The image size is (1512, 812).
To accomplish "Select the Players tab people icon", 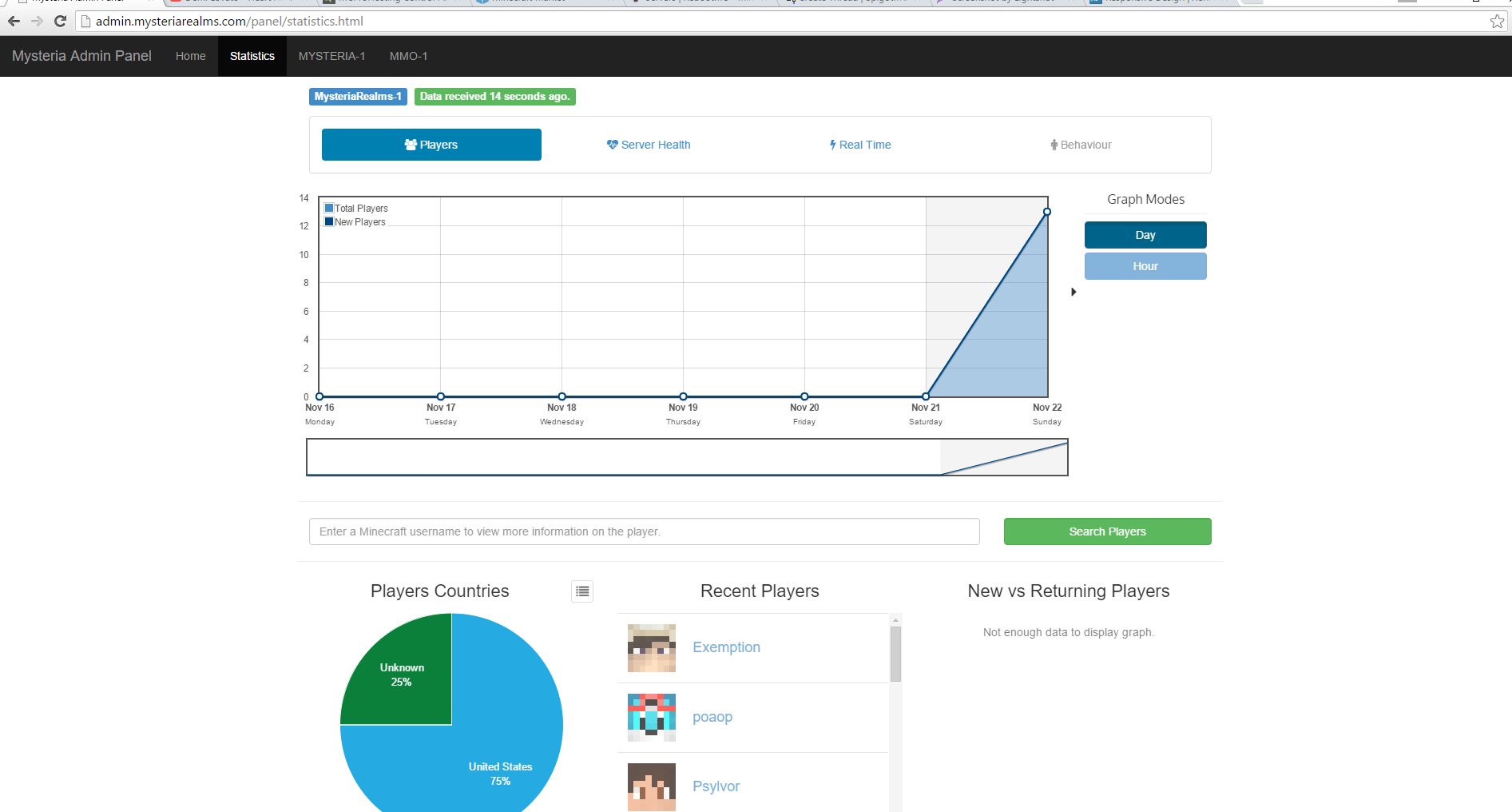I will point(411,145).
